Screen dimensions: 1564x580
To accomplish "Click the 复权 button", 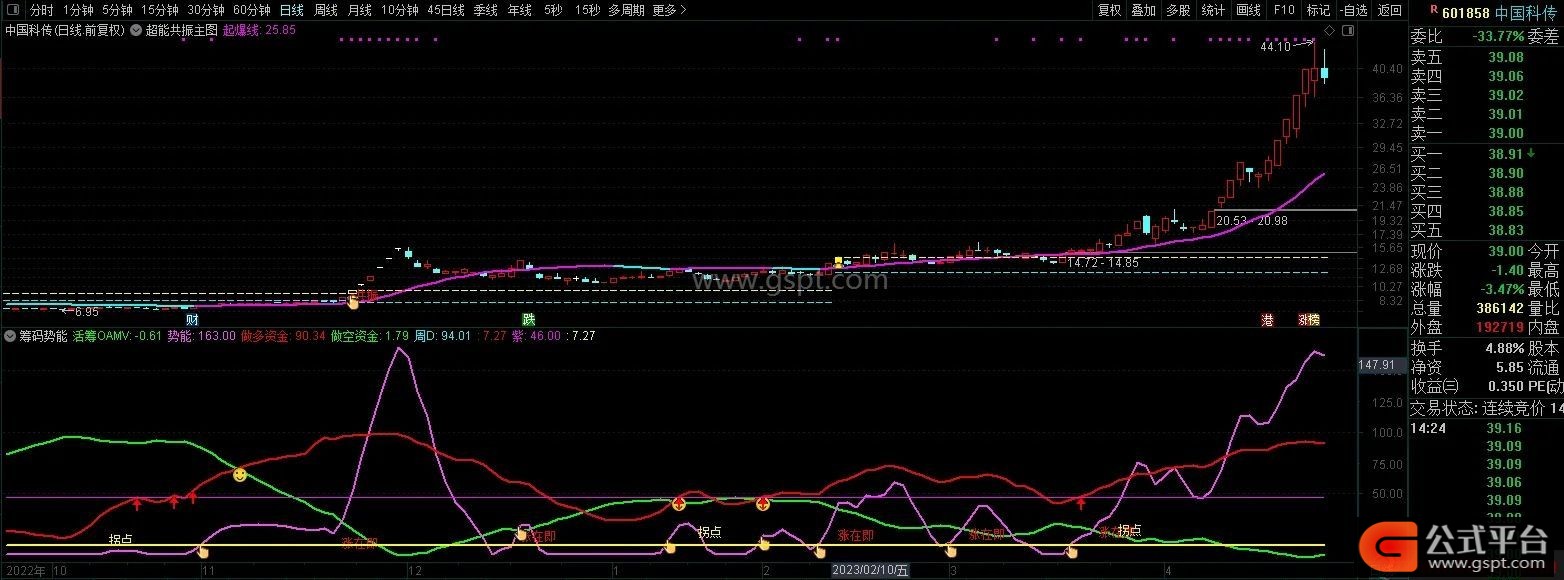I will coord(1110,11).
